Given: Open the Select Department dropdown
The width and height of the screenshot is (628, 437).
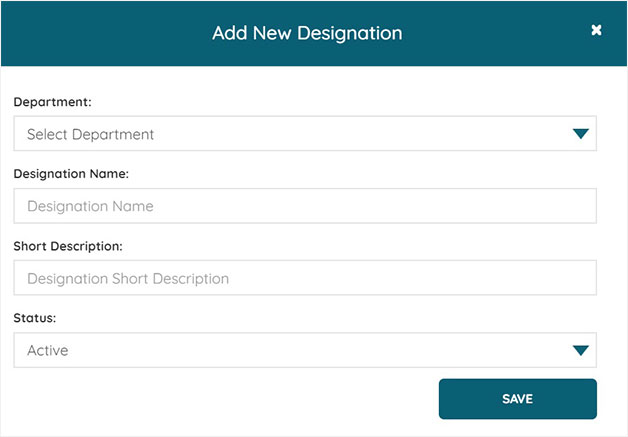Looking at the screenshot, I should pyautogui.click(x=305, y=134).
